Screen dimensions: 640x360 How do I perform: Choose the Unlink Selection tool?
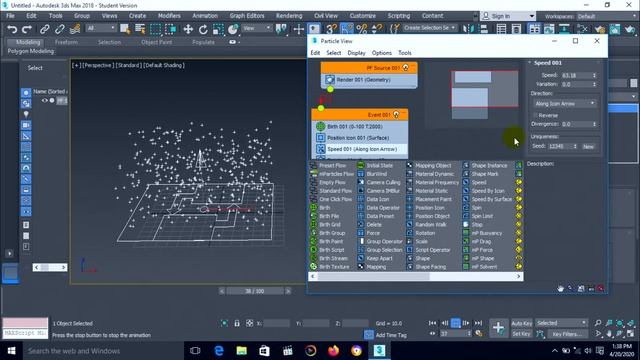click(60, 29)
